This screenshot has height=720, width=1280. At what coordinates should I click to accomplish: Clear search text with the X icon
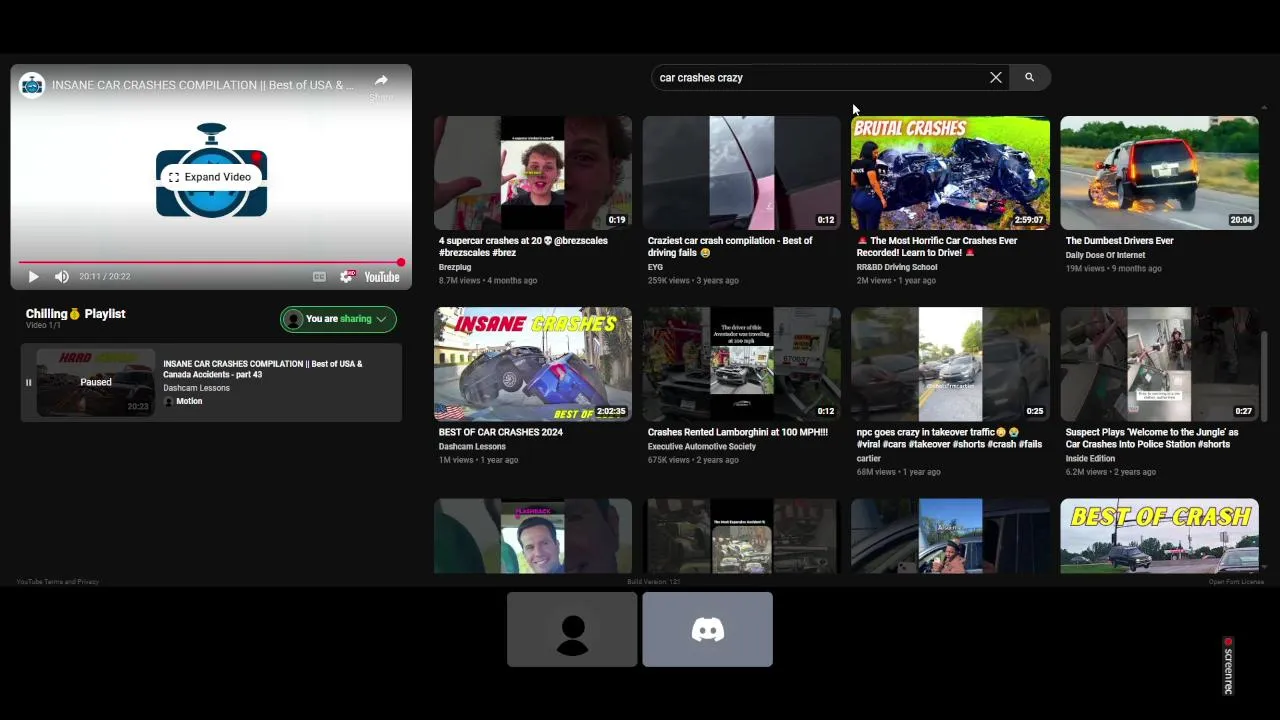coord(996,77)
